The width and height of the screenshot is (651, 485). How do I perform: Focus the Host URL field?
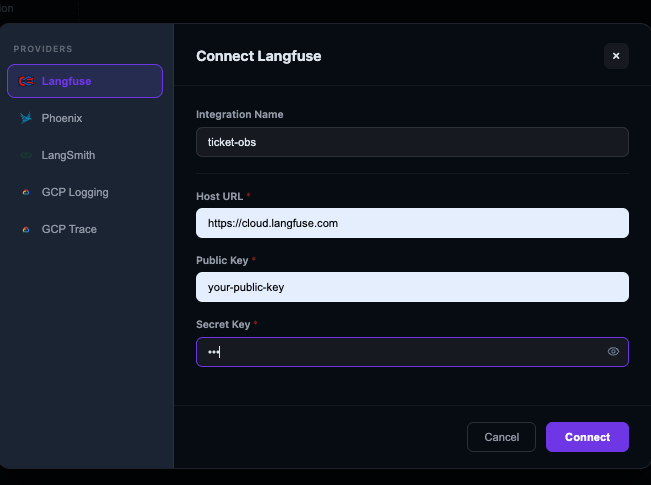tap(412, 223)
